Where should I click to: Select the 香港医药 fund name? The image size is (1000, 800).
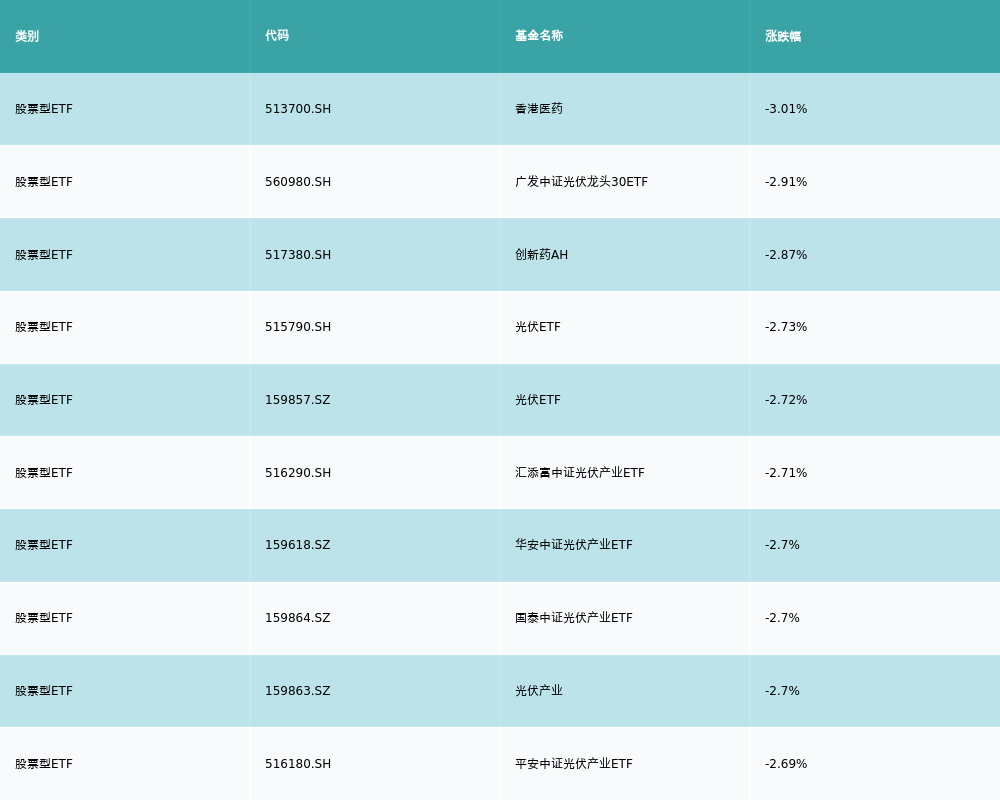pyautogui.click(x=539, y=109)
